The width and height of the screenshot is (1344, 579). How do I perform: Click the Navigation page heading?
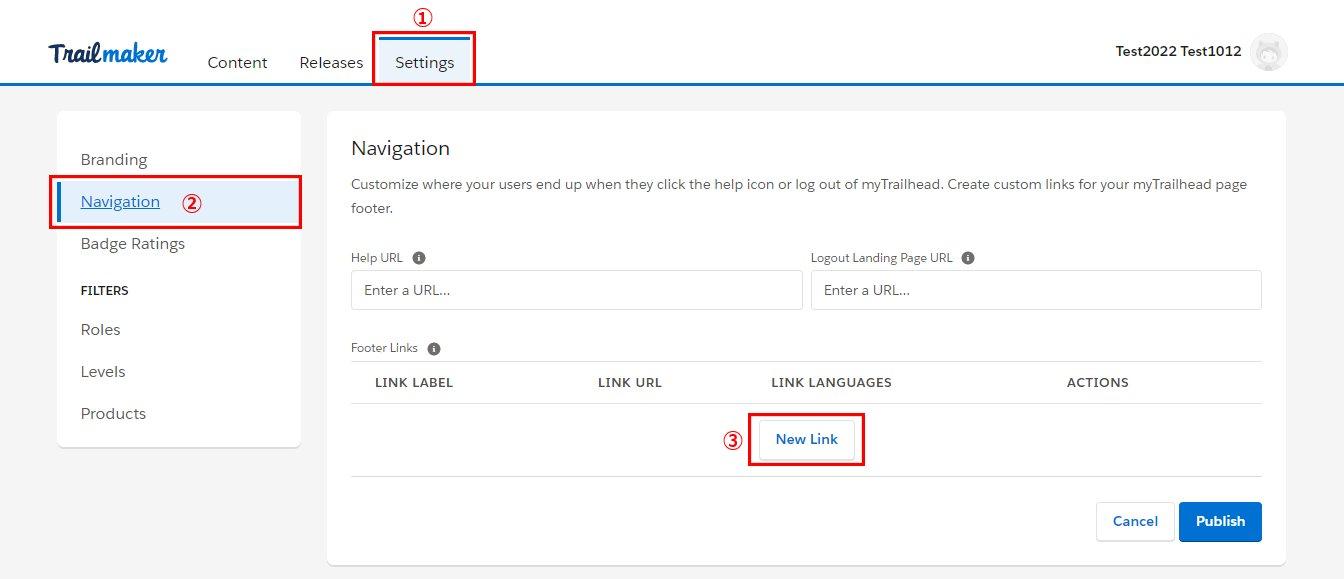tap(400, 148)
